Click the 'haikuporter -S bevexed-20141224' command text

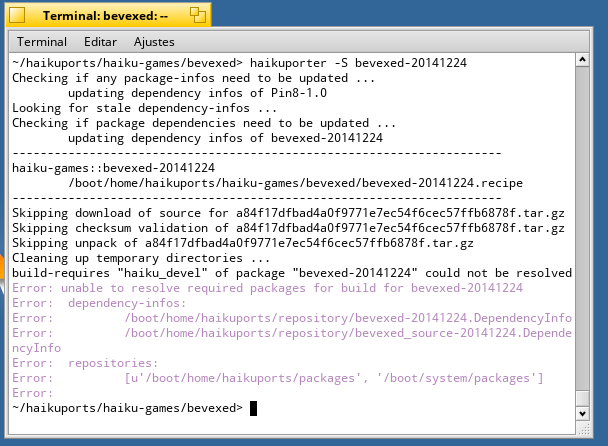pyautogui.click(x=358, y=63)
